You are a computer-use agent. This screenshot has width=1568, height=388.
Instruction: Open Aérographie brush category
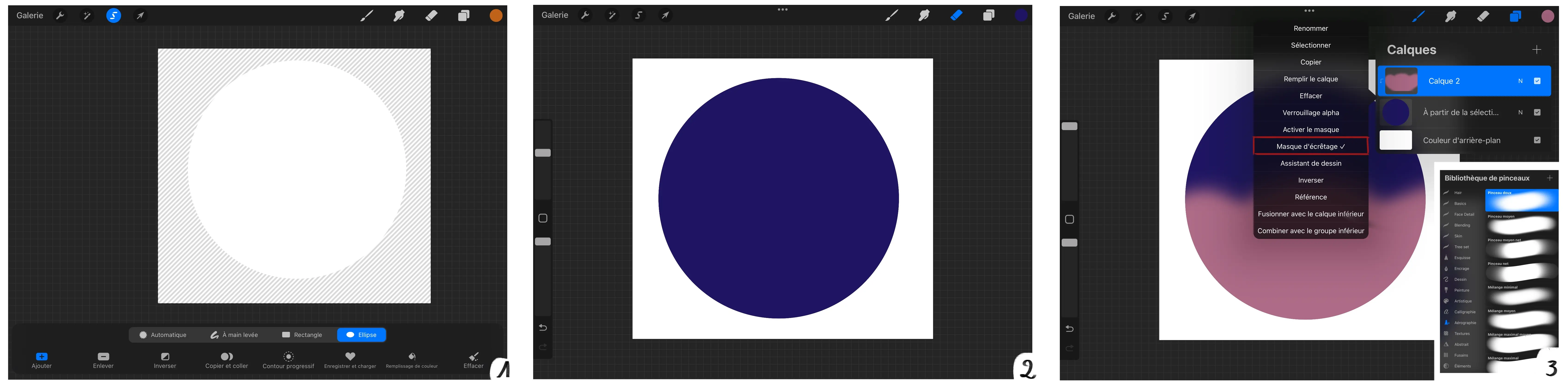tap(1464, 323)
